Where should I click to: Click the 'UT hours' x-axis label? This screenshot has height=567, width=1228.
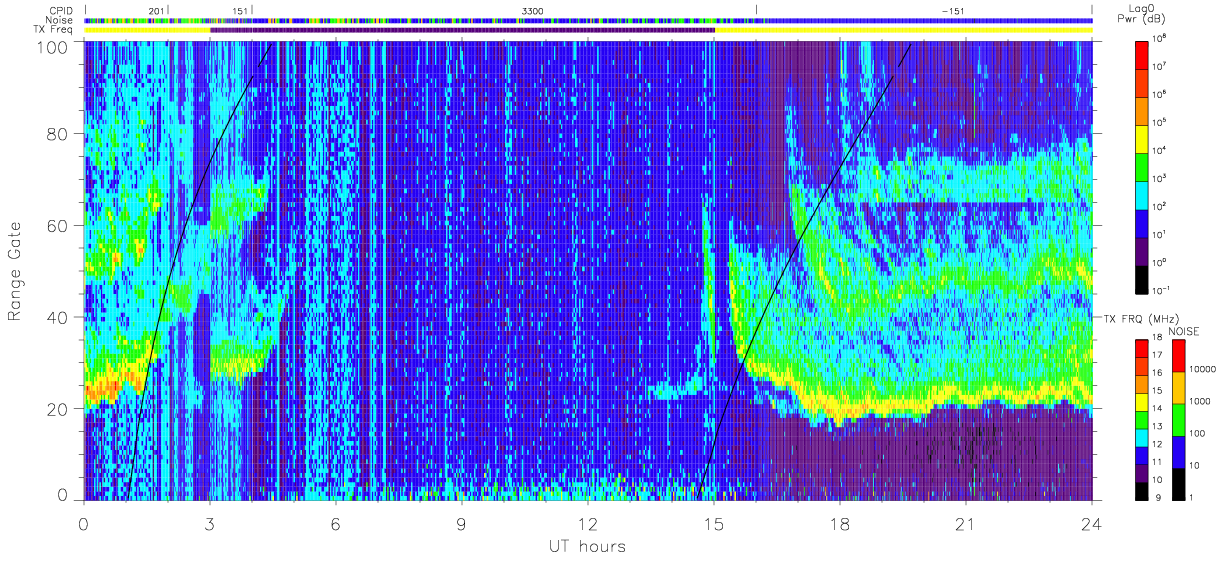tap(587, 546)
